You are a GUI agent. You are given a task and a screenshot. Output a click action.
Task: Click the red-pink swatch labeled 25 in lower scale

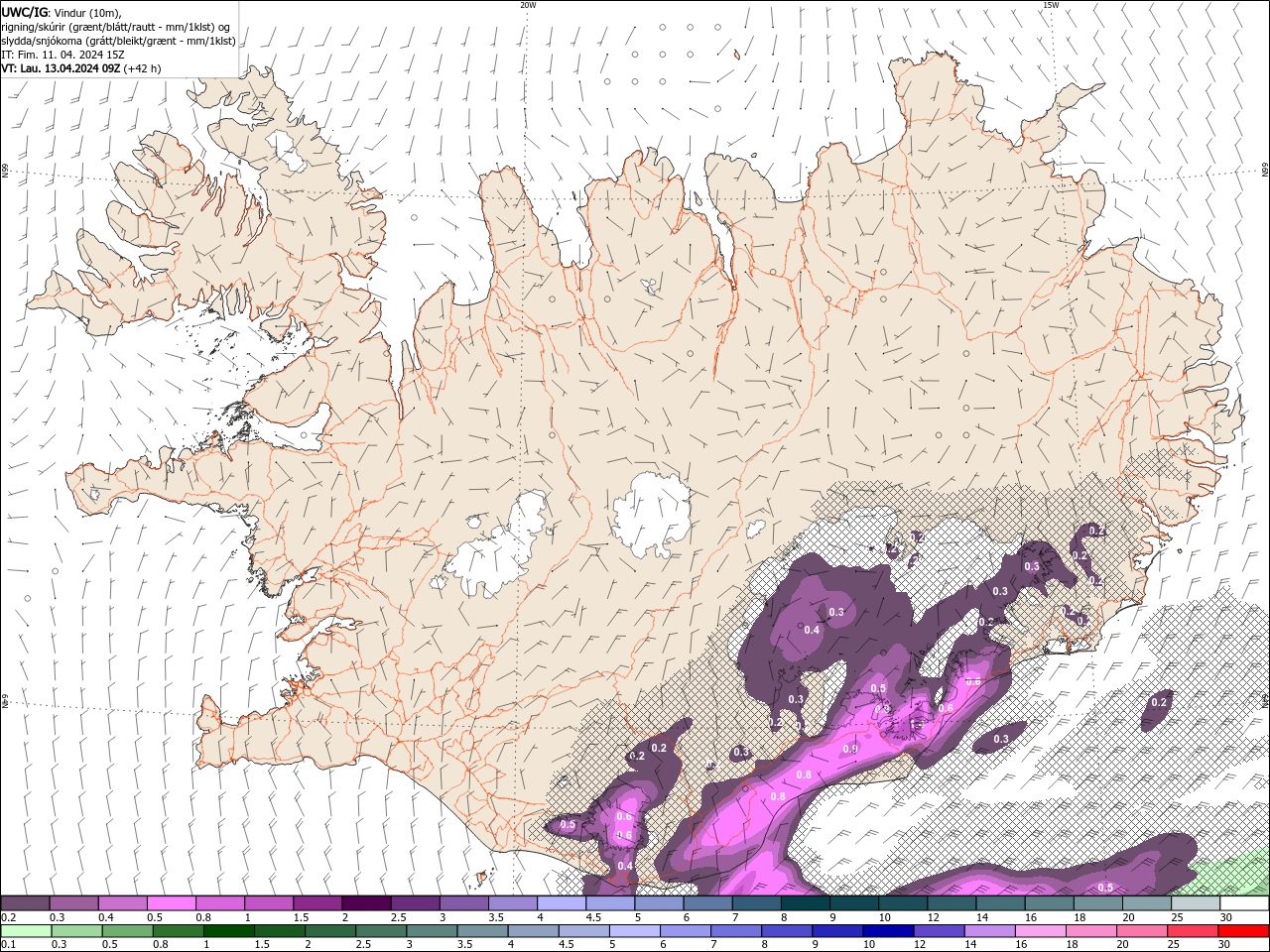(x=1192, y=931)
